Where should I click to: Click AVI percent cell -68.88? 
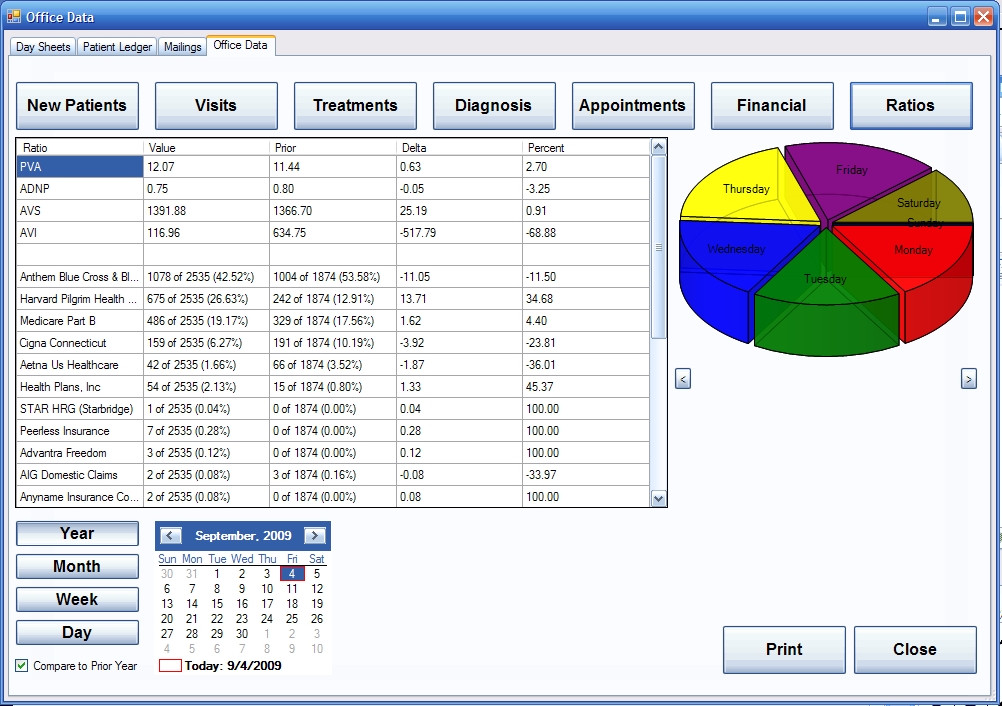(585, 233)
